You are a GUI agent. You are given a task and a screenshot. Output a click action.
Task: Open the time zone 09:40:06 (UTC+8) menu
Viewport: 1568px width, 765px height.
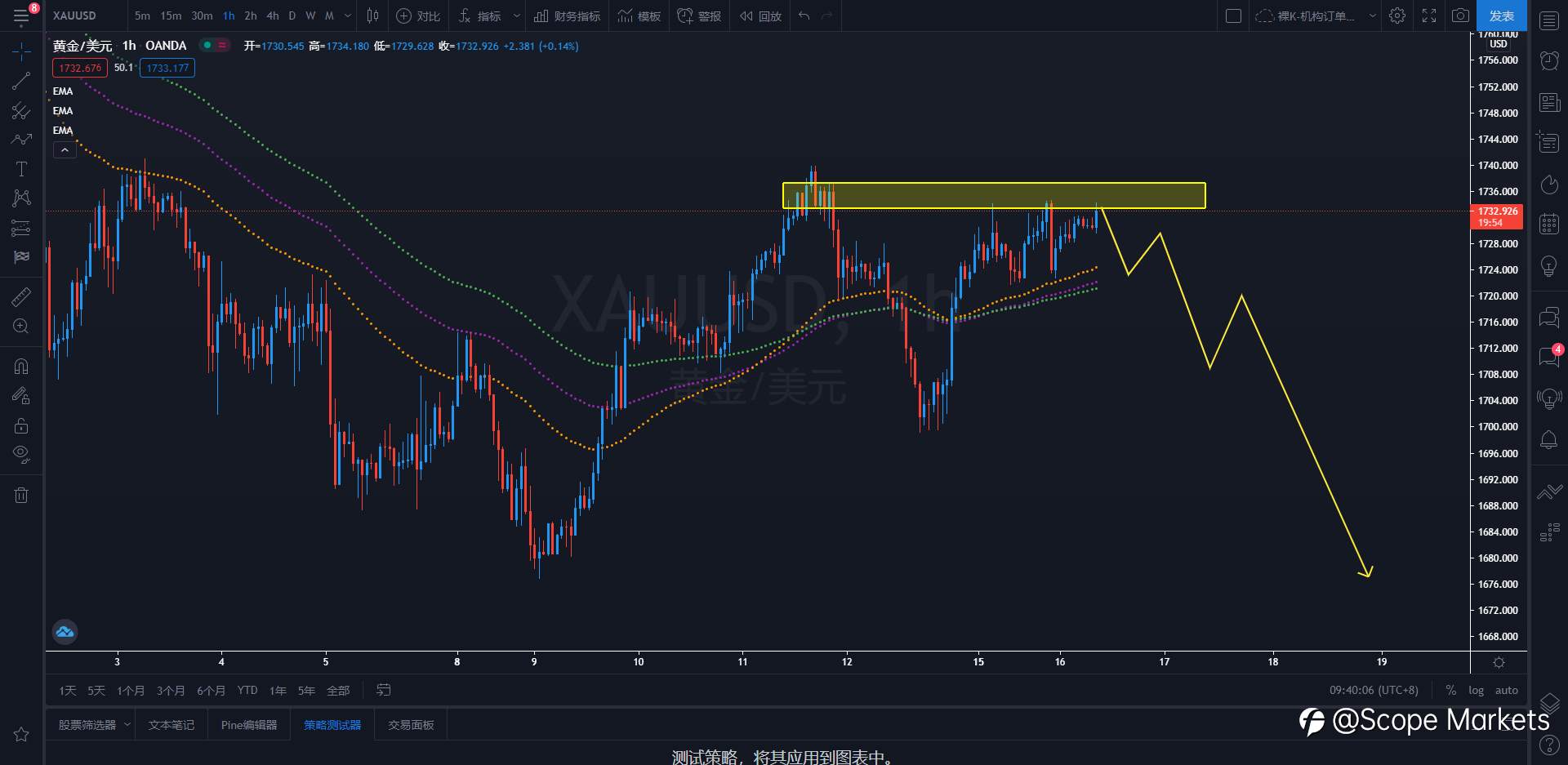click(1374, 691)
